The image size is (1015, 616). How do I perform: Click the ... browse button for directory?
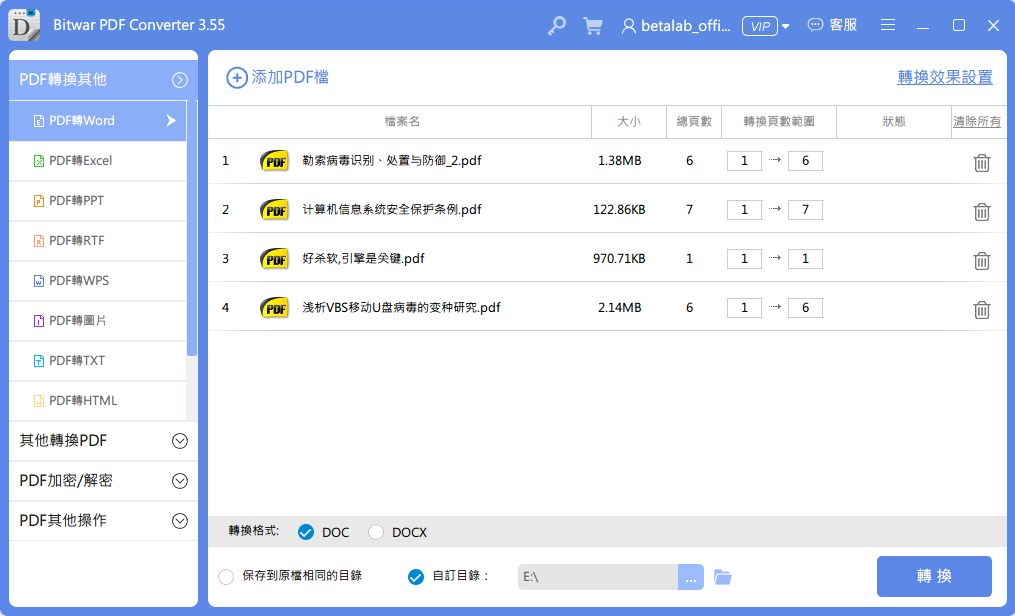pos(691,577)
